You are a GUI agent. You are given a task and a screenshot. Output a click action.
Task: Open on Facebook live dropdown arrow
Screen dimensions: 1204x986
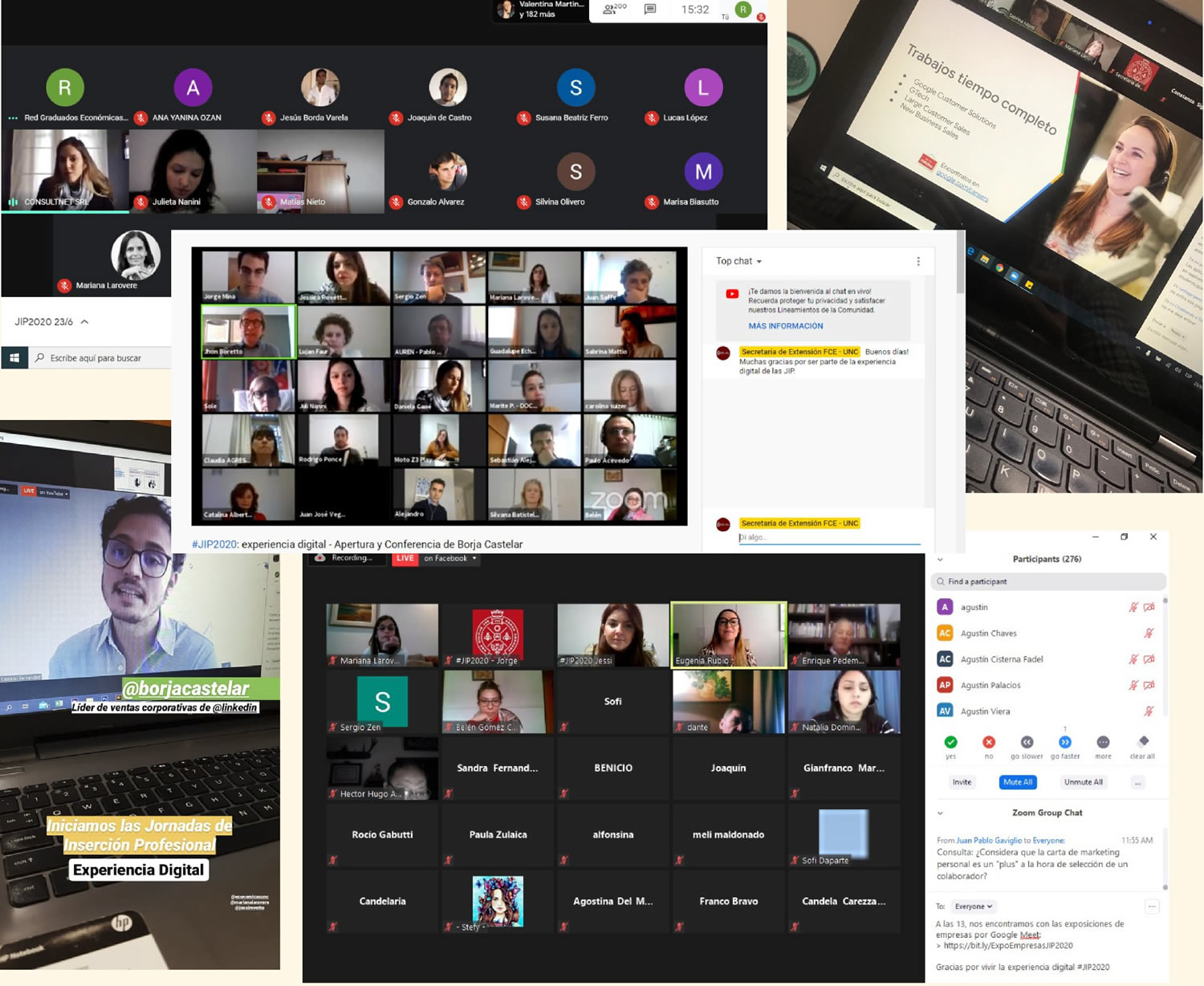click(x=474, y=558)
